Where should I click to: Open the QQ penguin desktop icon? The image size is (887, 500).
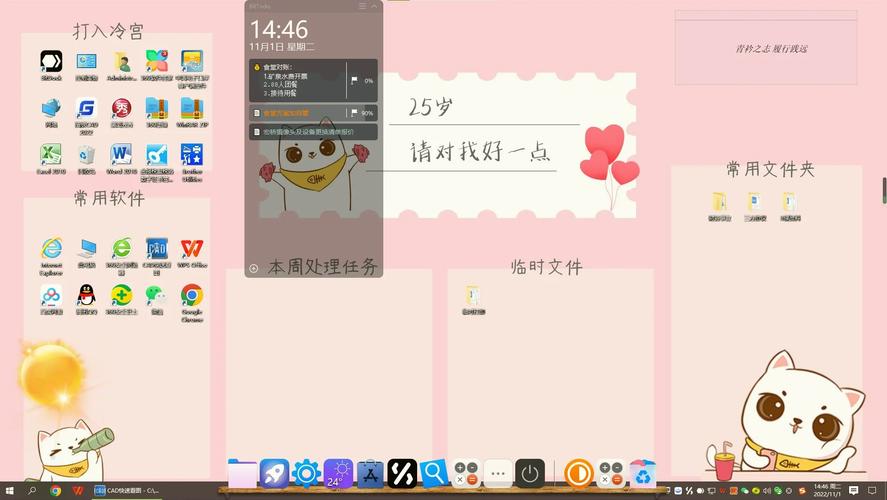point(86,296)
